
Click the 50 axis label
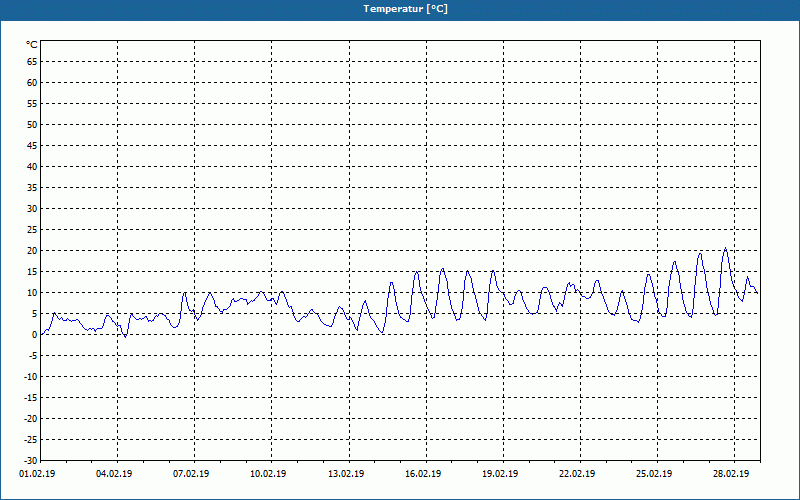[32, 124]
